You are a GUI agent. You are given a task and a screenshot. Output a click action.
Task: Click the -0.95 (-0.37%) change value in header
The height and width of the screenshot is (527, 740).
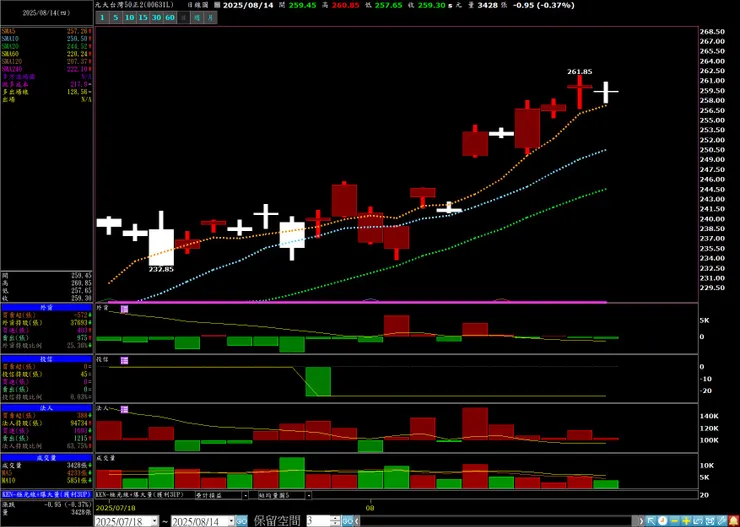click(x=545, y=5)
